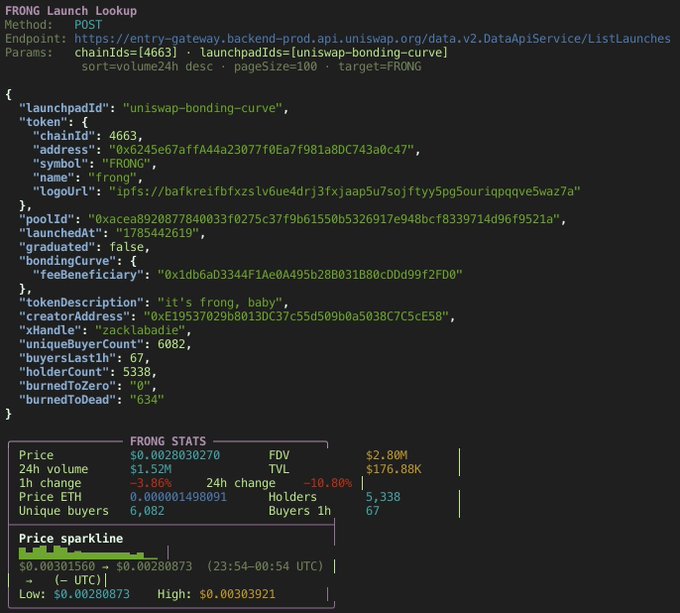Screen dimensions: 680x613
Task: Click the "bondingCurve" JSON key
Action: [x=70, y=261]
